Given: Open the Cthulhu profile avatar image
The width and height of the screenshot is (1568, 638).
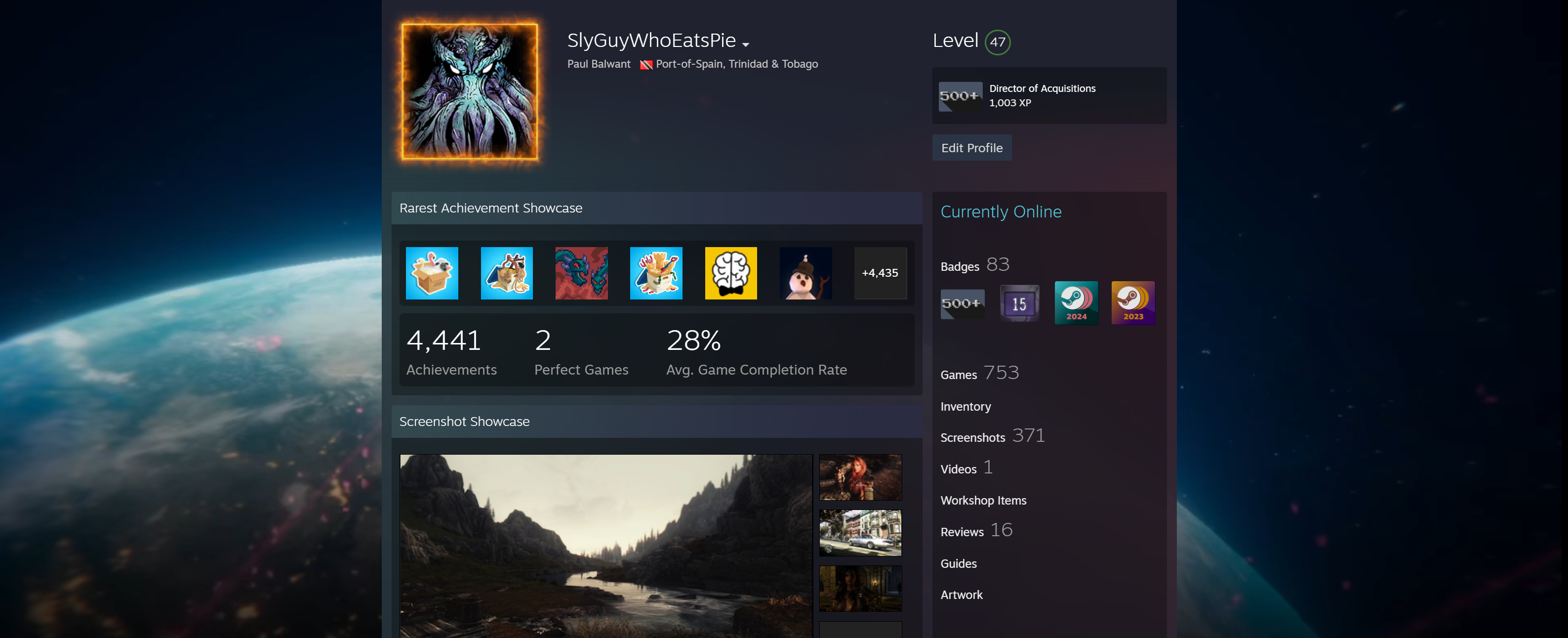Looking at the screenshot, I should [x=469, y=91].
